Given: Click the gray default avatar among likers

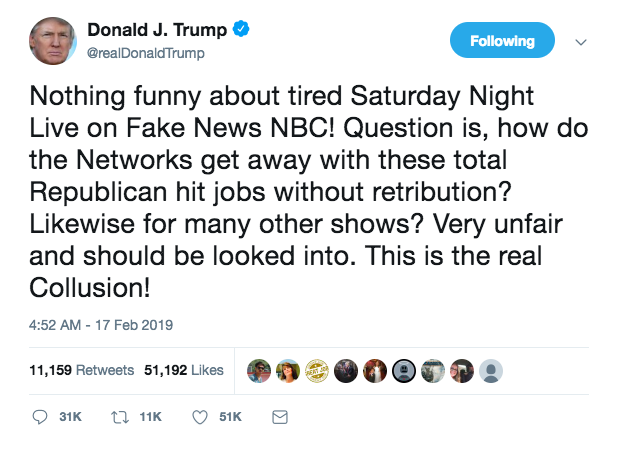Looking at the screenshot, I should point(491,370).
